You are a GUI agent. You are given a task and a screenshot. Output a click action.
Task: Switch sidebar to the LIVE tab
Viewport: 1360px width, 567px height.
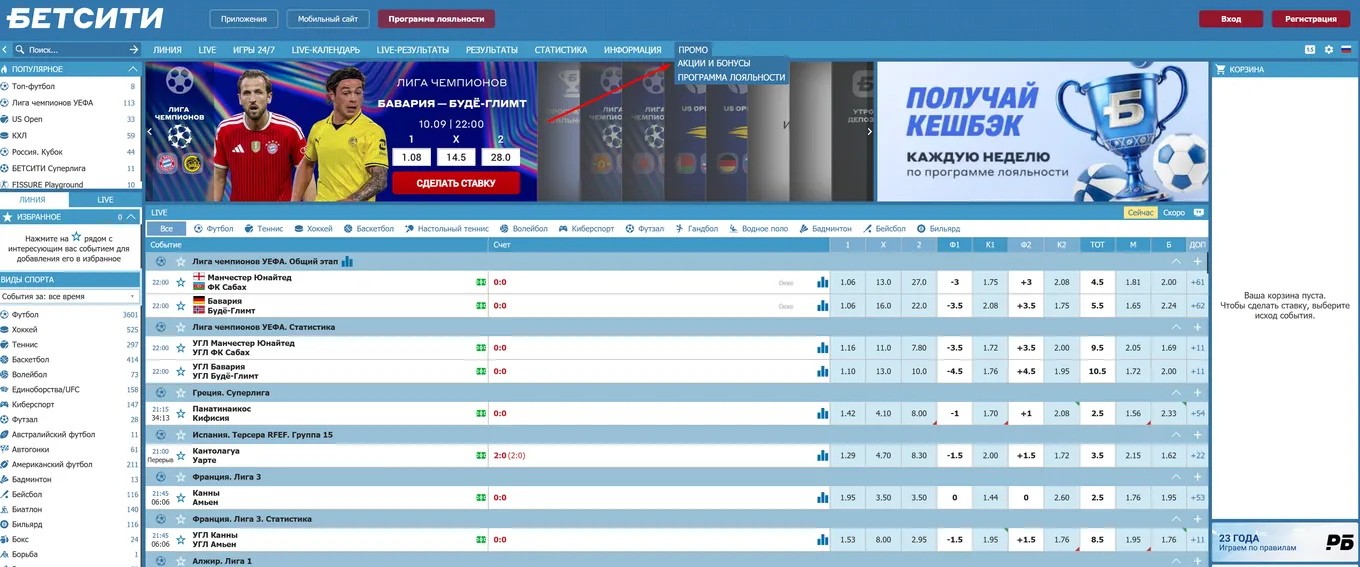point(105,200)
